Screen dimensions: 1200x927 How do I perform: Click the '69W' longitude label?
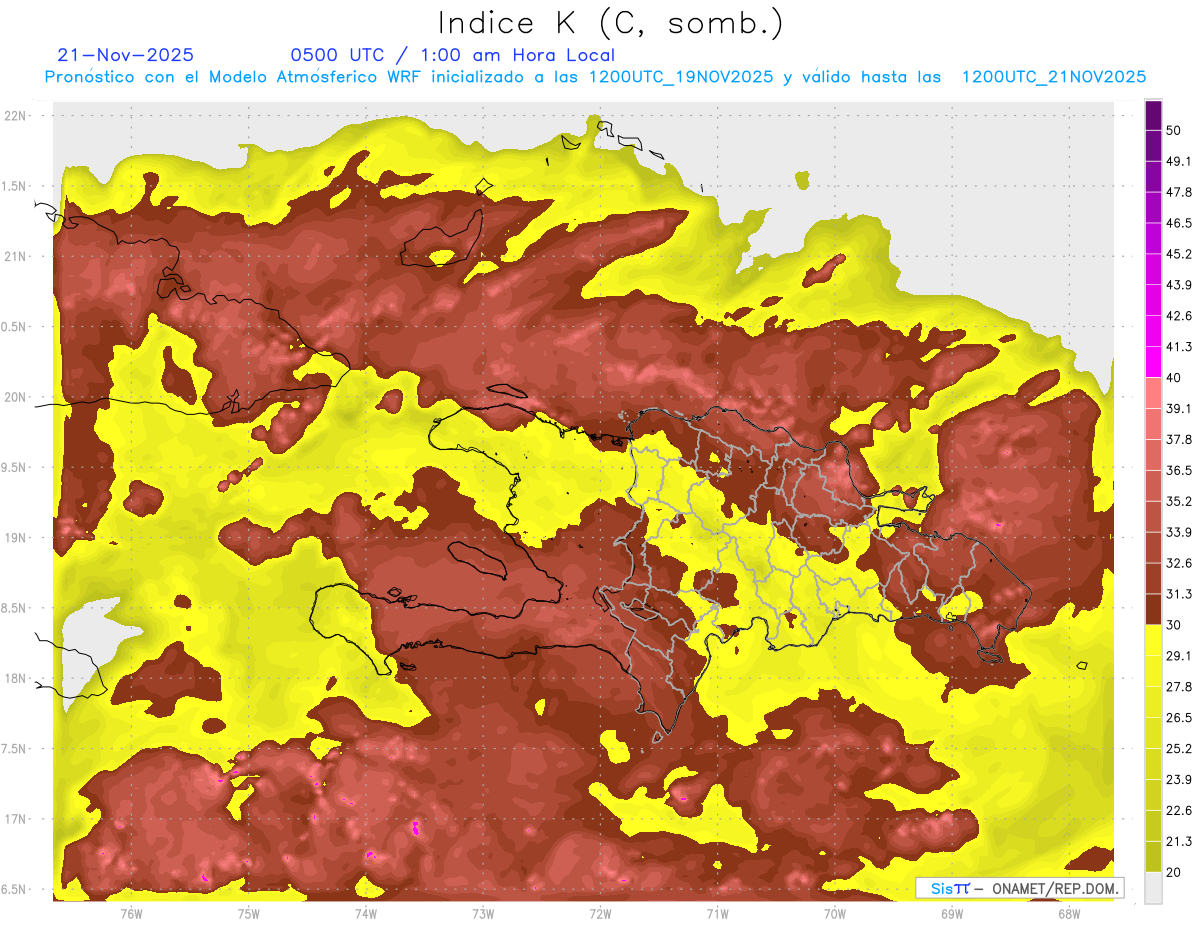951,914
